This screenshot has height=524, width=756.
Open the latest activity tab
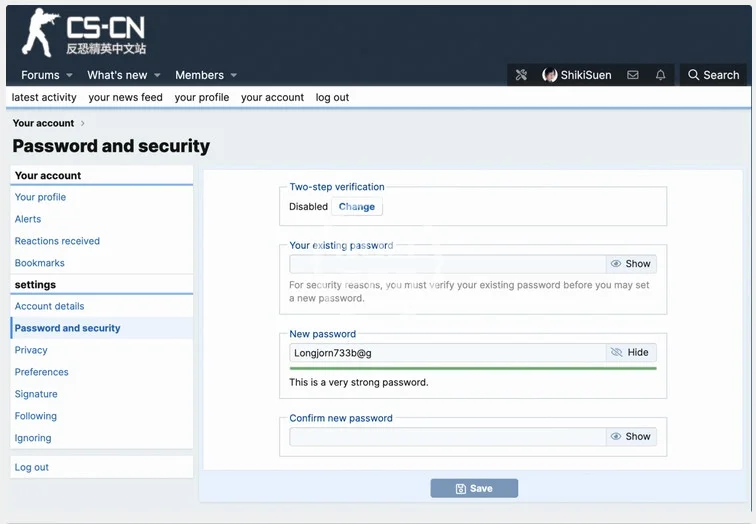tap(44, 97)
